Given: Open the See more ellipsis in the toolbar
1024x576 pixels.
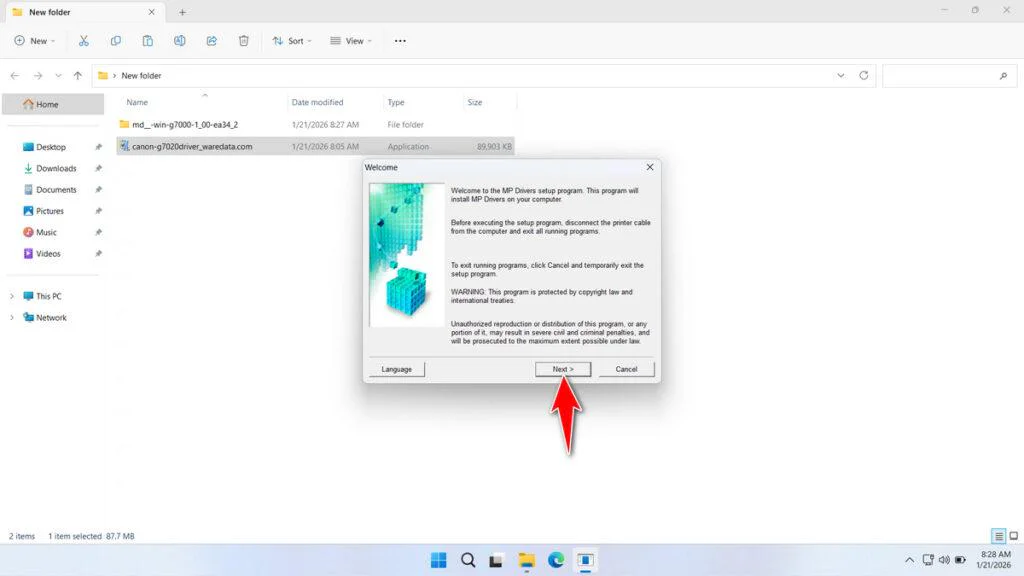Looking at the screenshot, I should pyautogui.click(x=400, y=41).
